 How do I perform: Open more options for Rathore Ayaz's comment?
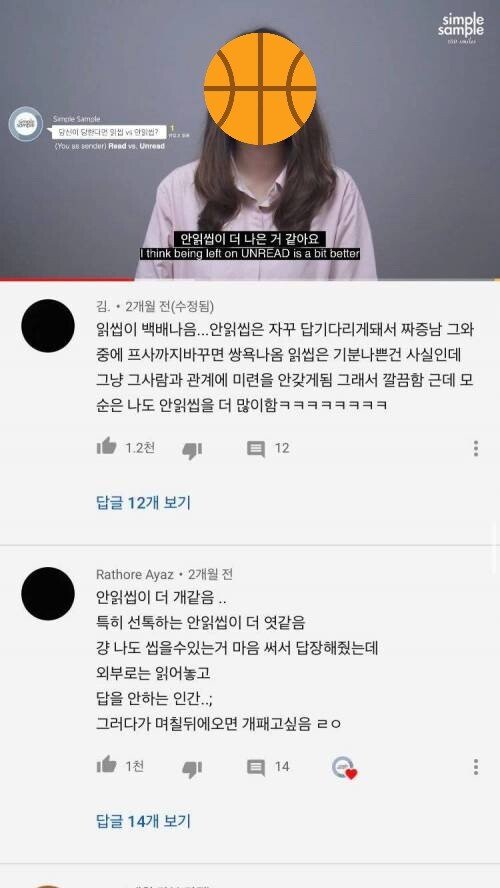[476, 766]
